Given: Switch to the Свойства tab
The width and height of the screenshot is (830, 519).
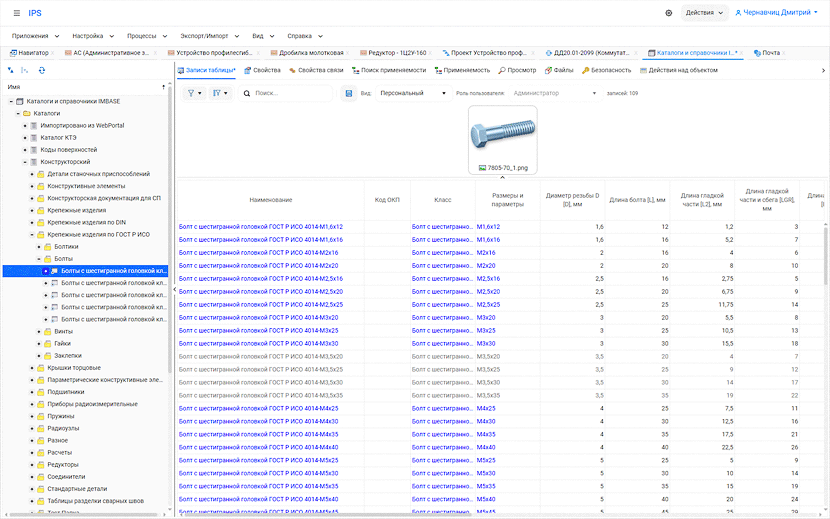Looking at the screenshot, I should (x=262, y=70).
